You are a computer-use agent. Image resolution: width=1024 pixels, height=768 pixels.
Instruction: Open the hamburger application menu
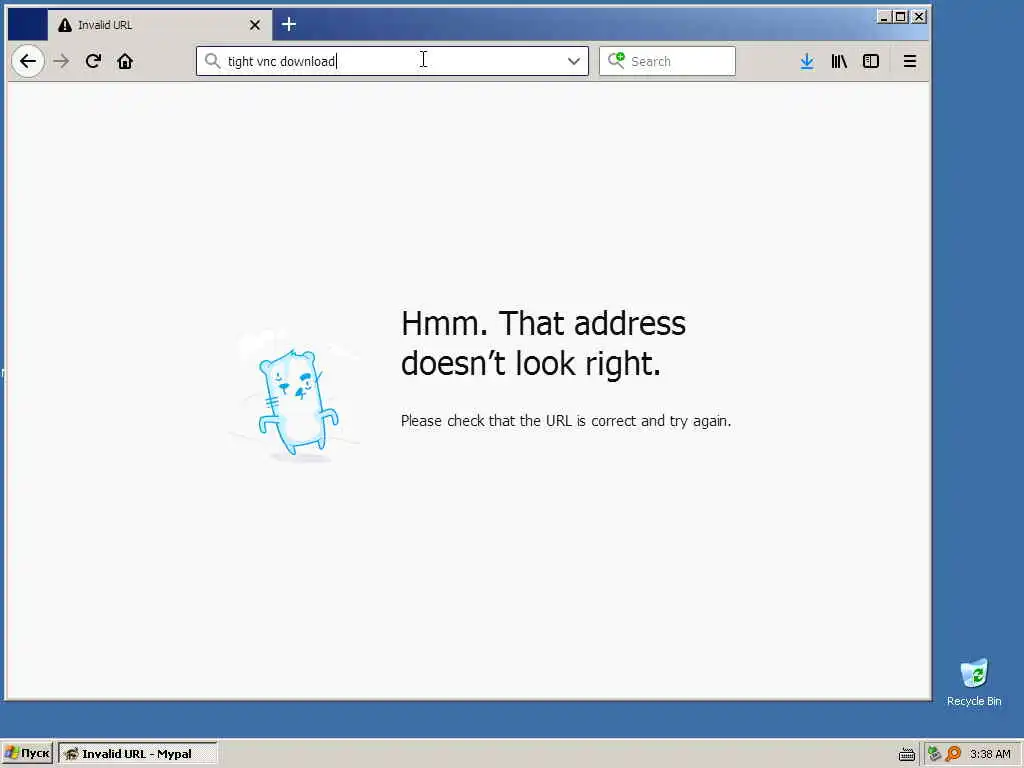[x=910, y=61]
